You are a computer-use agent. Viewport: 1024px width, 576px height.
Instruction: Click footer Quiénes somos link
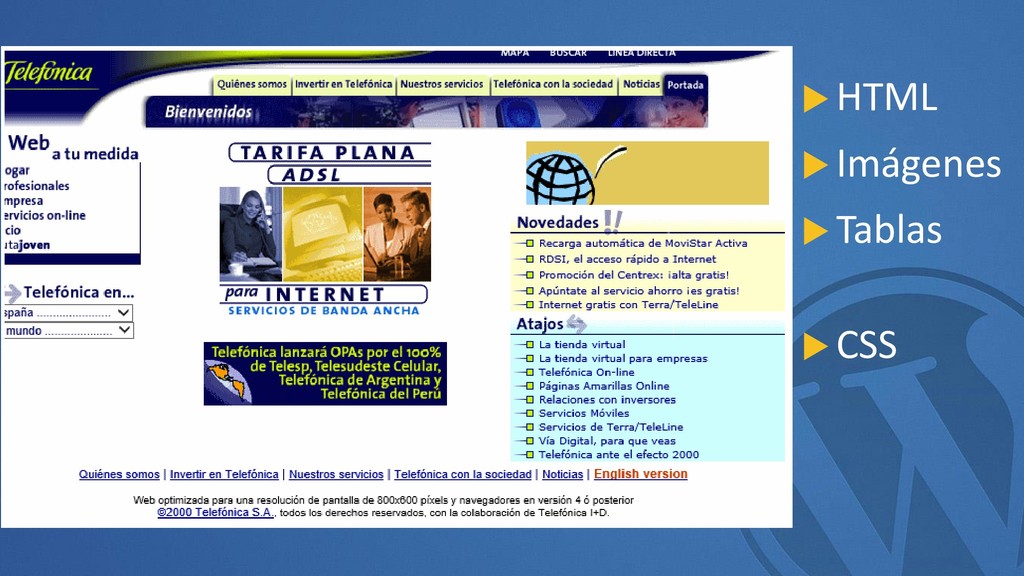click(x=119, y=474)
